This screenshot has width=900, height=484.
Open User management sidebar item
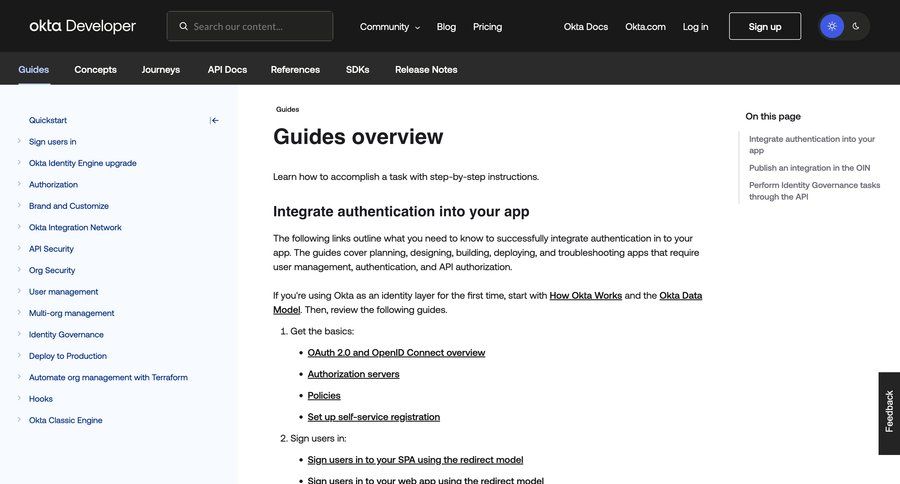click(63, 292)
